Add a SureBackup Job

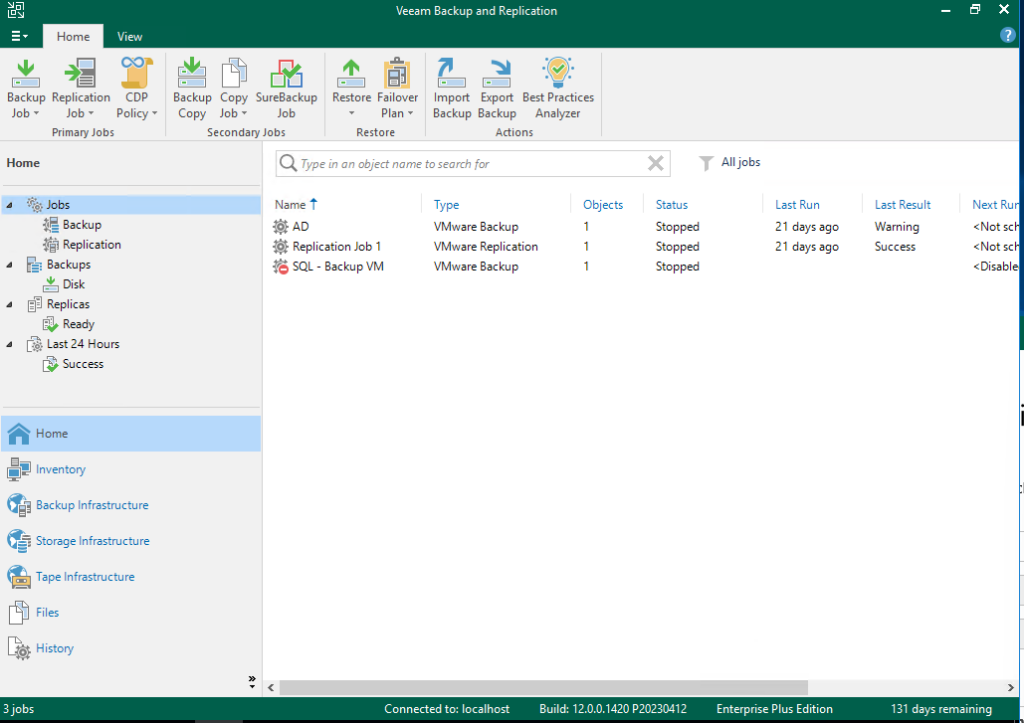click(287, 88)
